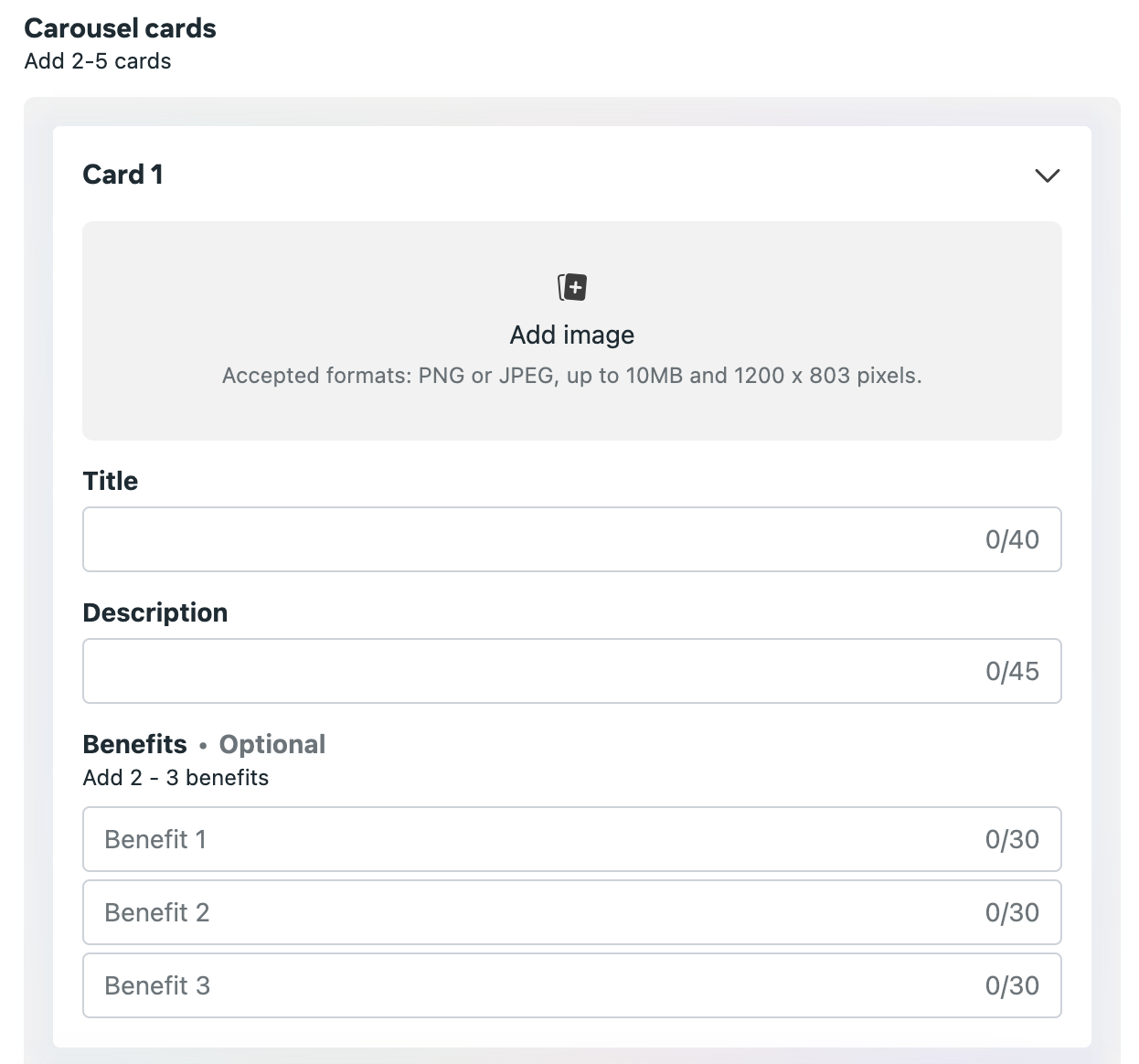Click the Card 1 header title
This screenshot has width=1139, height=1064.
tap(122, 175)
